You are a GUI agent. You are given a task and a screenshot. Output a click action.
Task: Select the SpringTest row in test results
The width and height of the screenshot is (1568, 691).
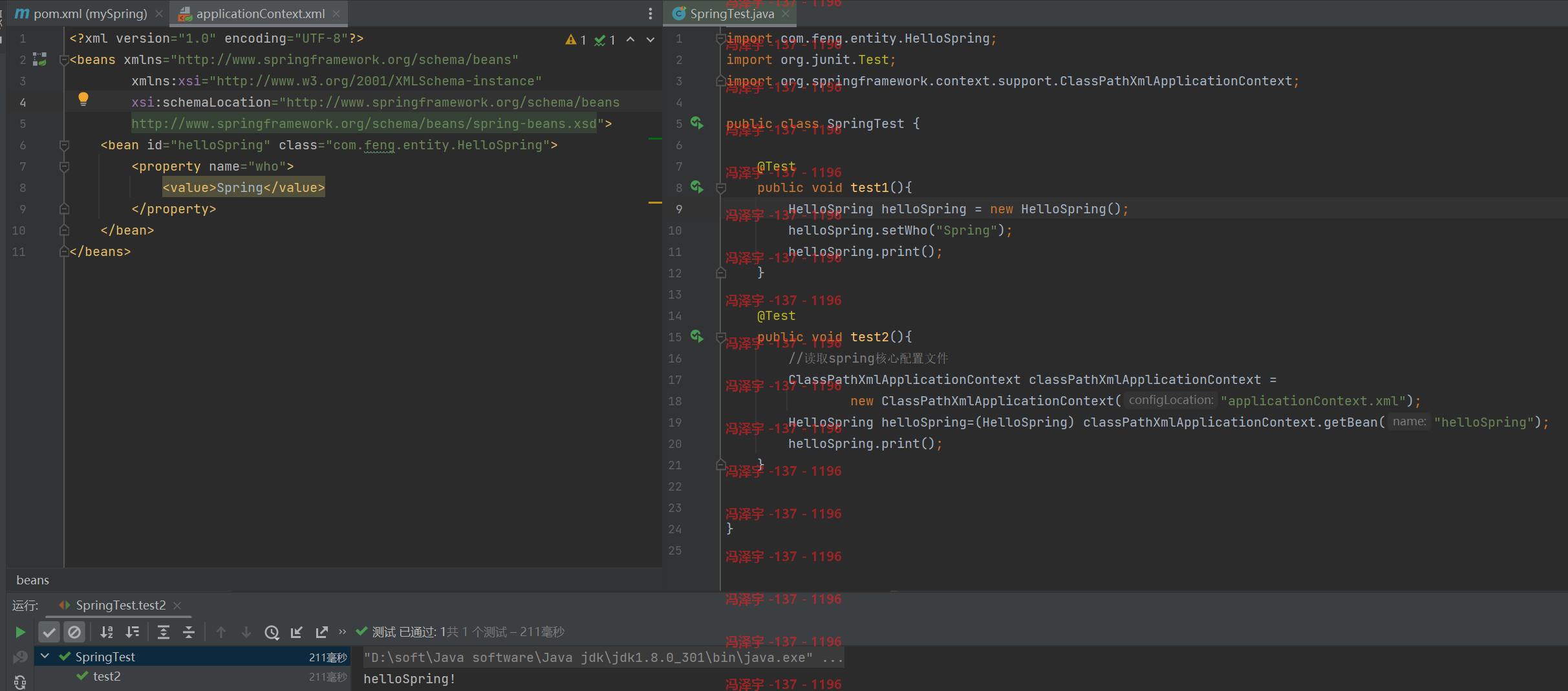193,656
